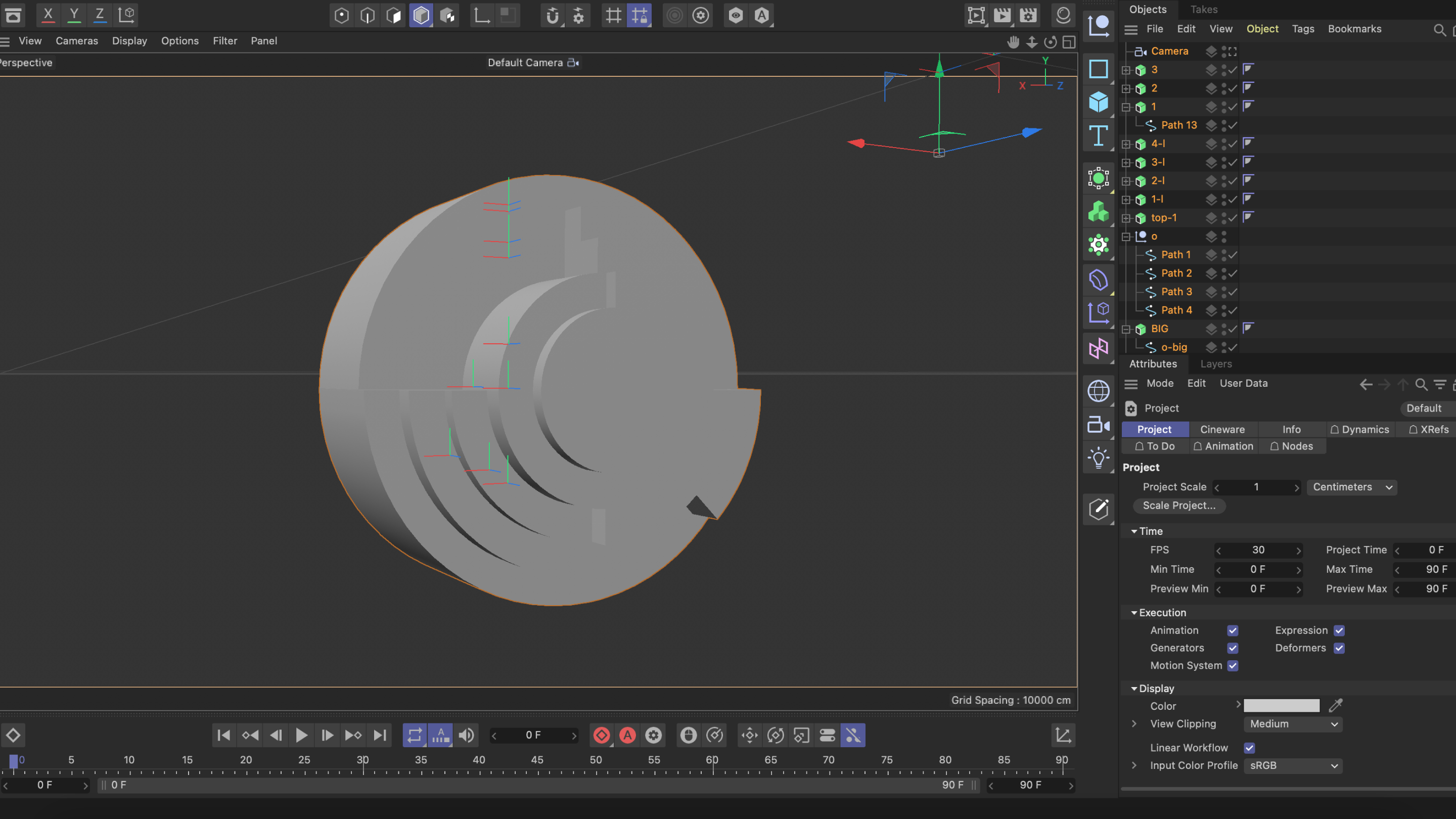
Task: Click the Light object icon
Action: [x=1098, y=458]
